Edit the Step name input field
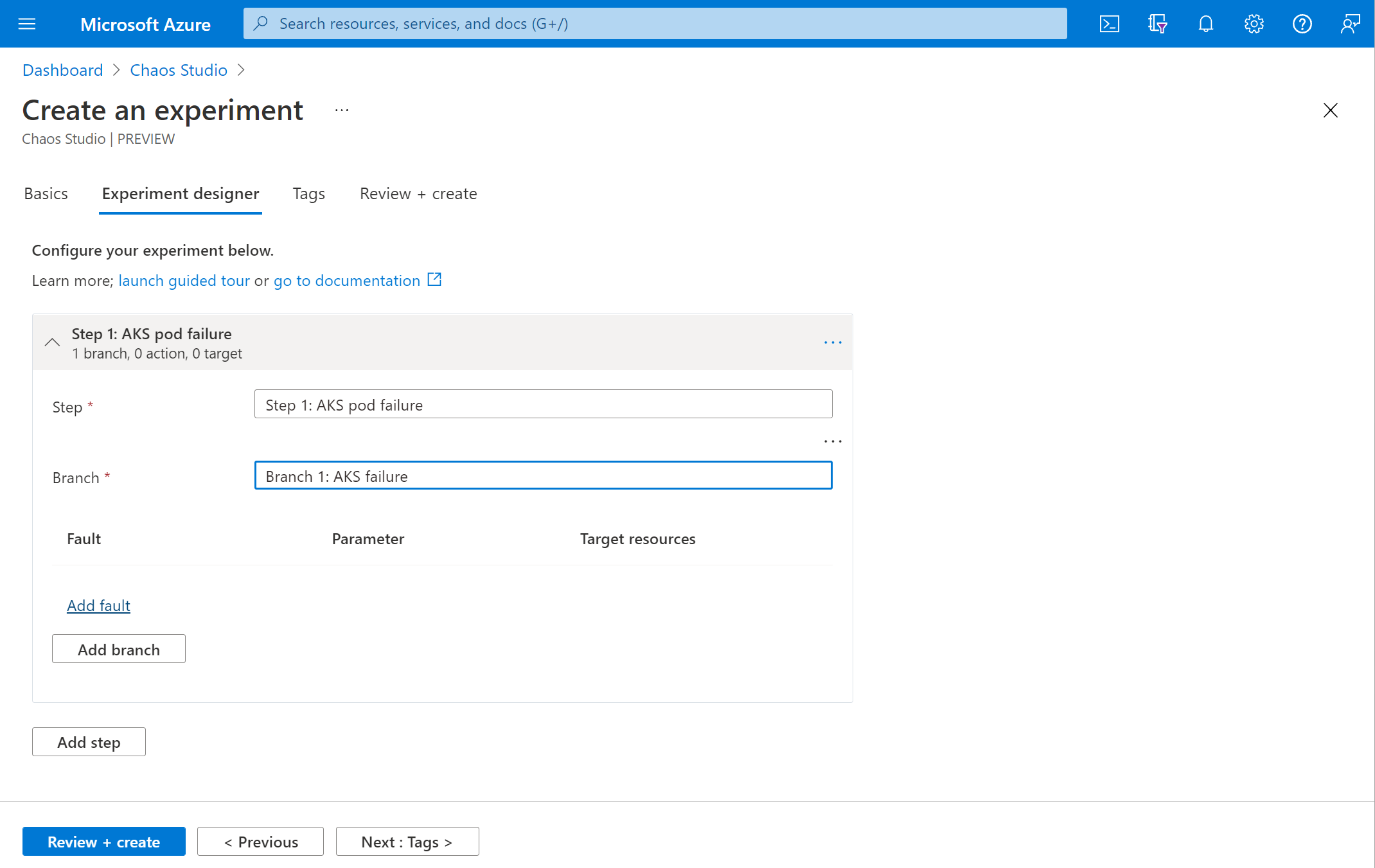Image resolution: width=1375 pixels, height=868 pixels. [x=543, y=404]
